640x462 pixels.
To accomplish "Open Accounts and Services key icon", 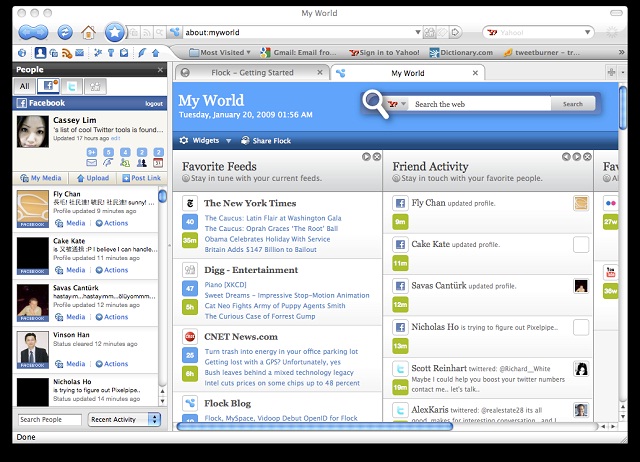I will pos(111,53).
